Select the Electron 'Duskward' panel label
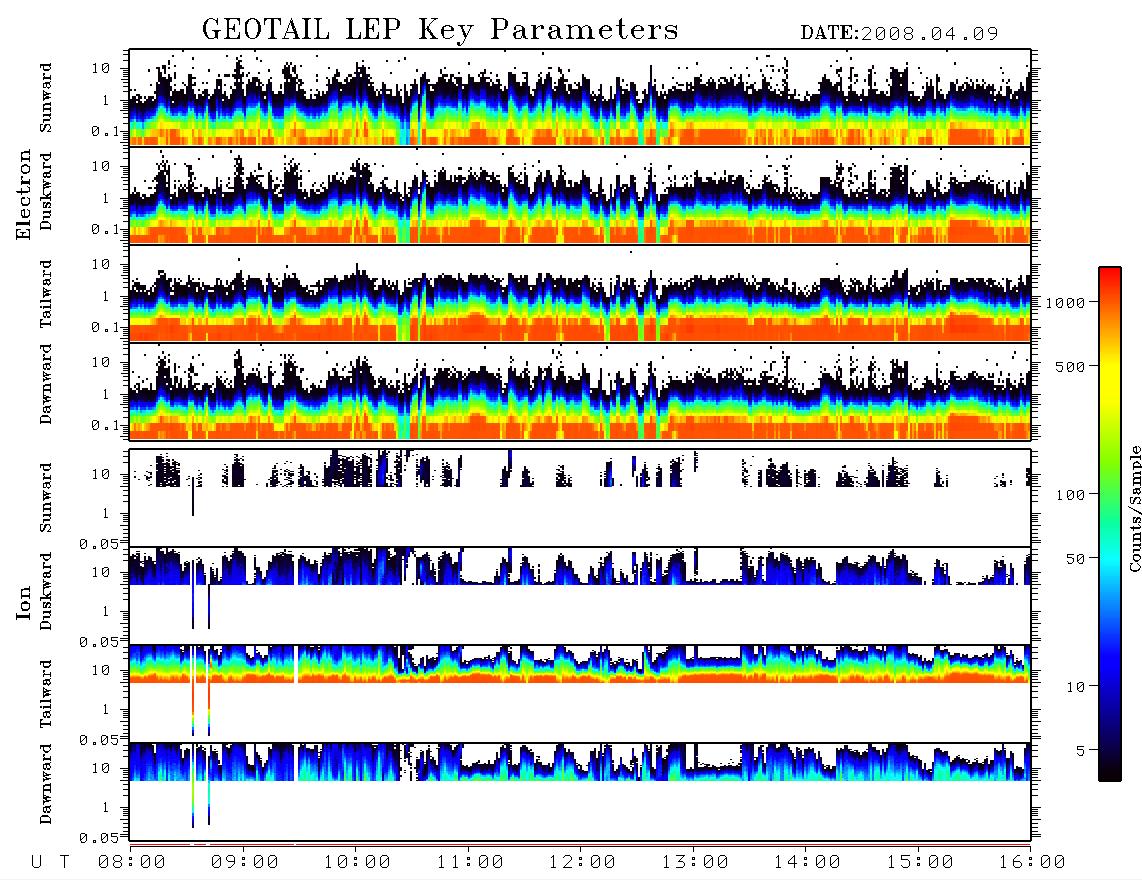1142x880 pixels. (45, 191)
